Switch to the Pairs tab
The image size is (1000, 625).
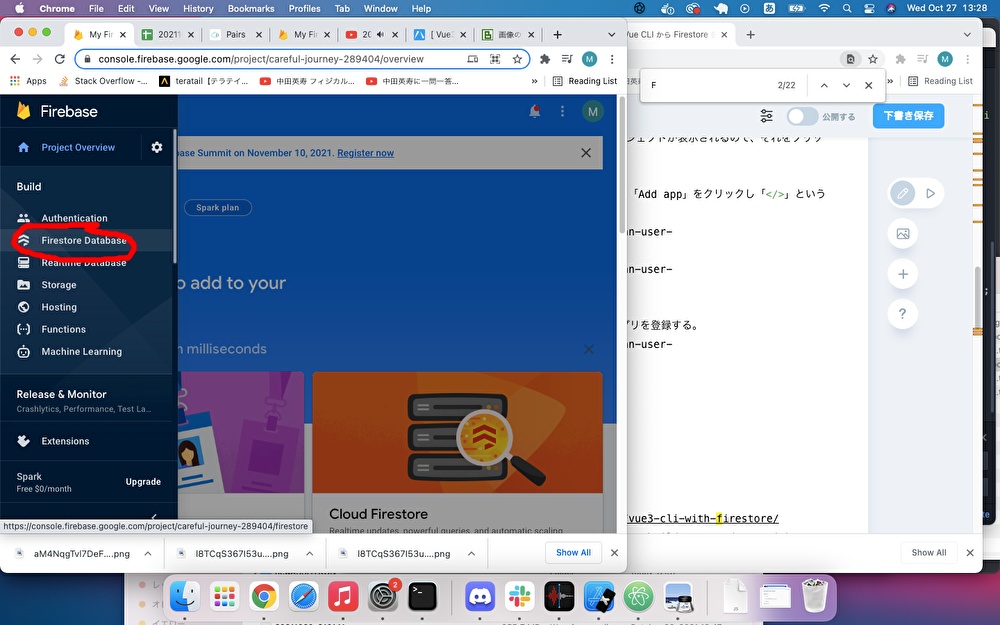[x=235, y=34]
